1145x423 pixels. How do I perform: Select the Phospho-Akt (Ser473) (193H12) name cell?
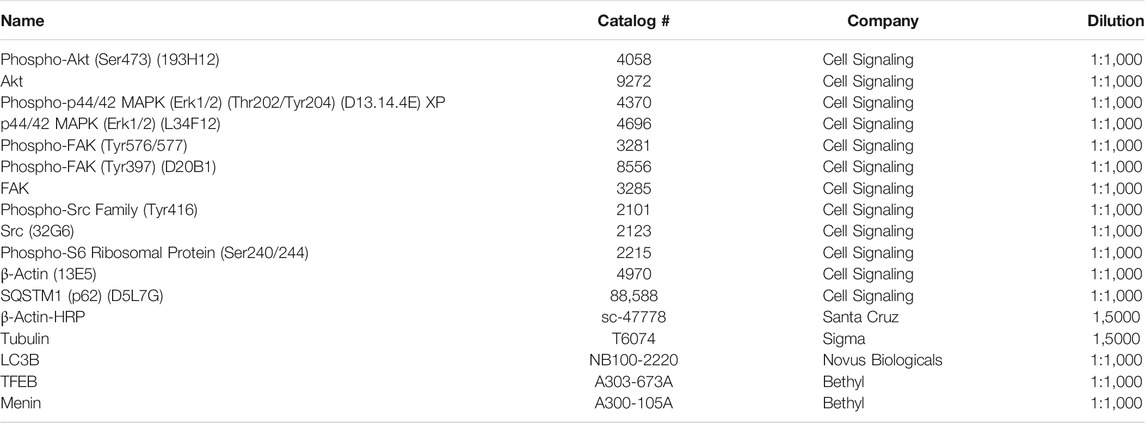110,59
